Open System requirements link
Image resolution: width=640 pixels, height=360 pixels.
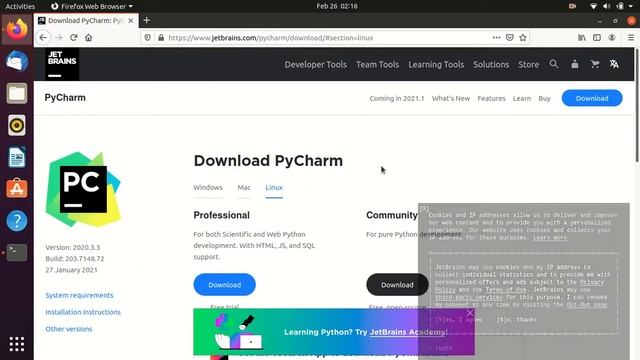coord(79,295)
